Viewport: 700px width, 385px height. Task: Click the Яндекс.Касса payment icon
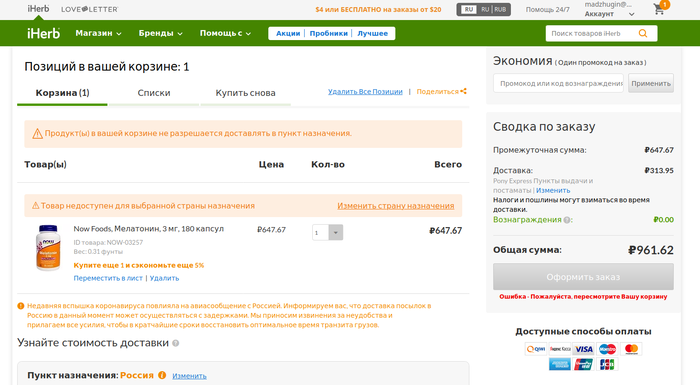(x=560, y=349)
